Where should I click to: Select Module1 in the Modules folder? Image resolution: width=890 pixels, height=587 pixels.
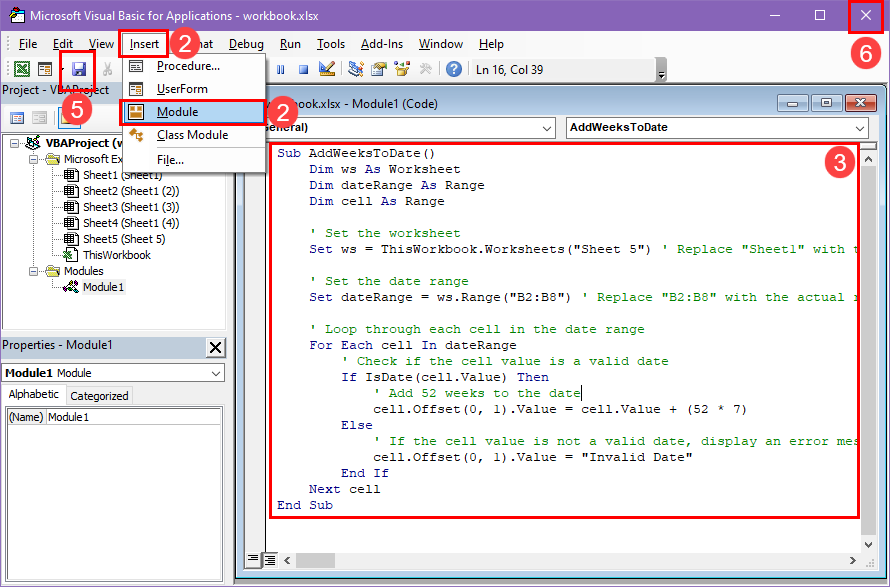pyautogui.click(x=103, y=287)
